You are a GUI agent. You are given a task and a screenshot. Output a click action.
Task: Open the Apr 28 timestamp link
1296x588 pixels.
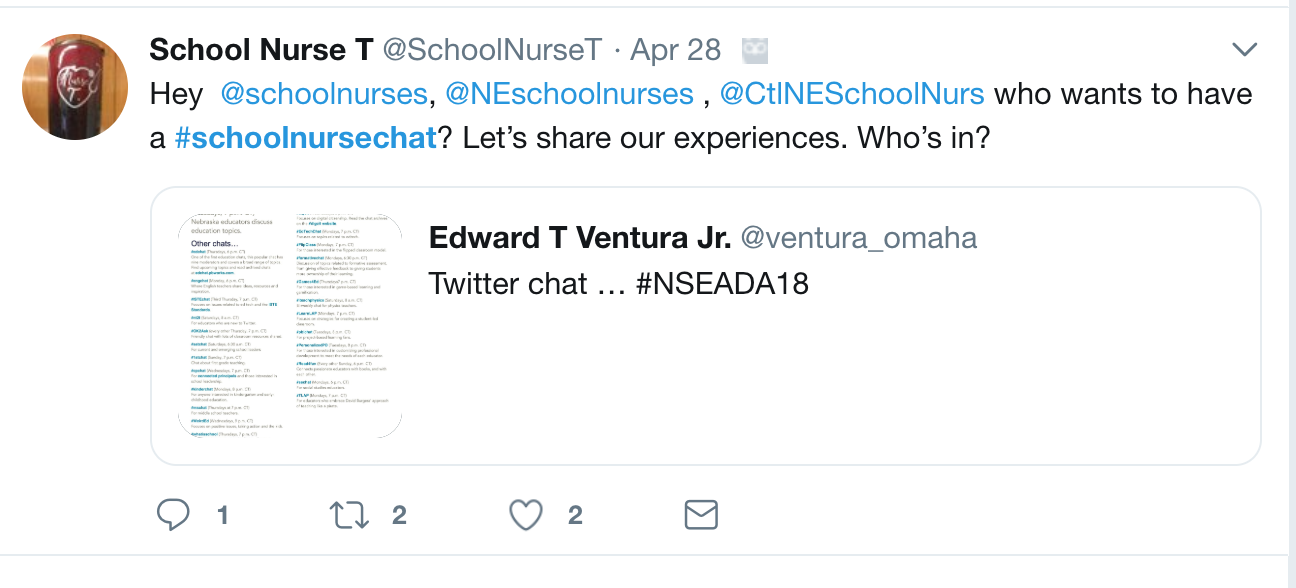tap(675, 50)
